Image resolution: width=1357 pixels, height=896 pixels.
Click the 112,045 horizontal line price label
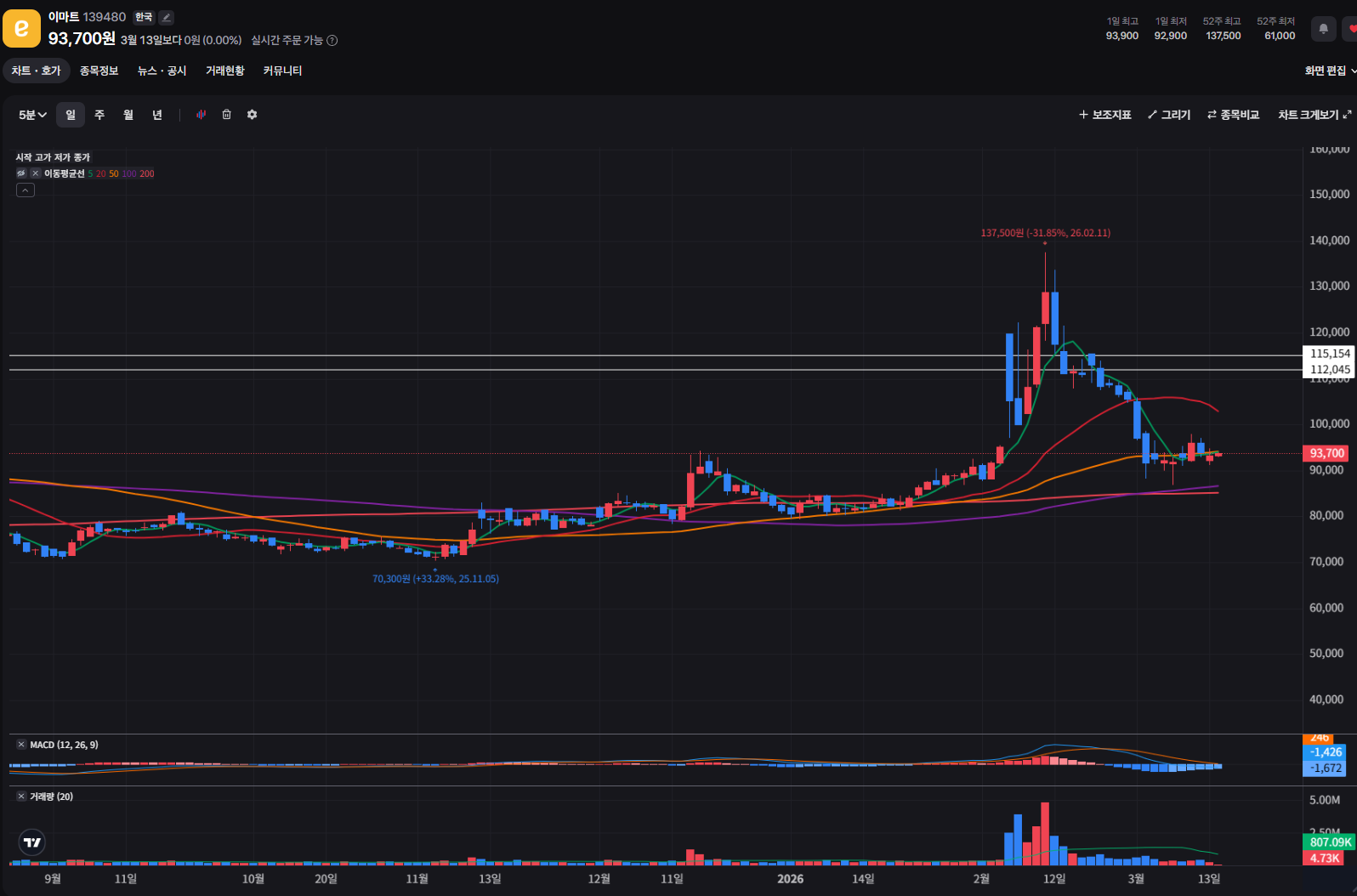1330,370
